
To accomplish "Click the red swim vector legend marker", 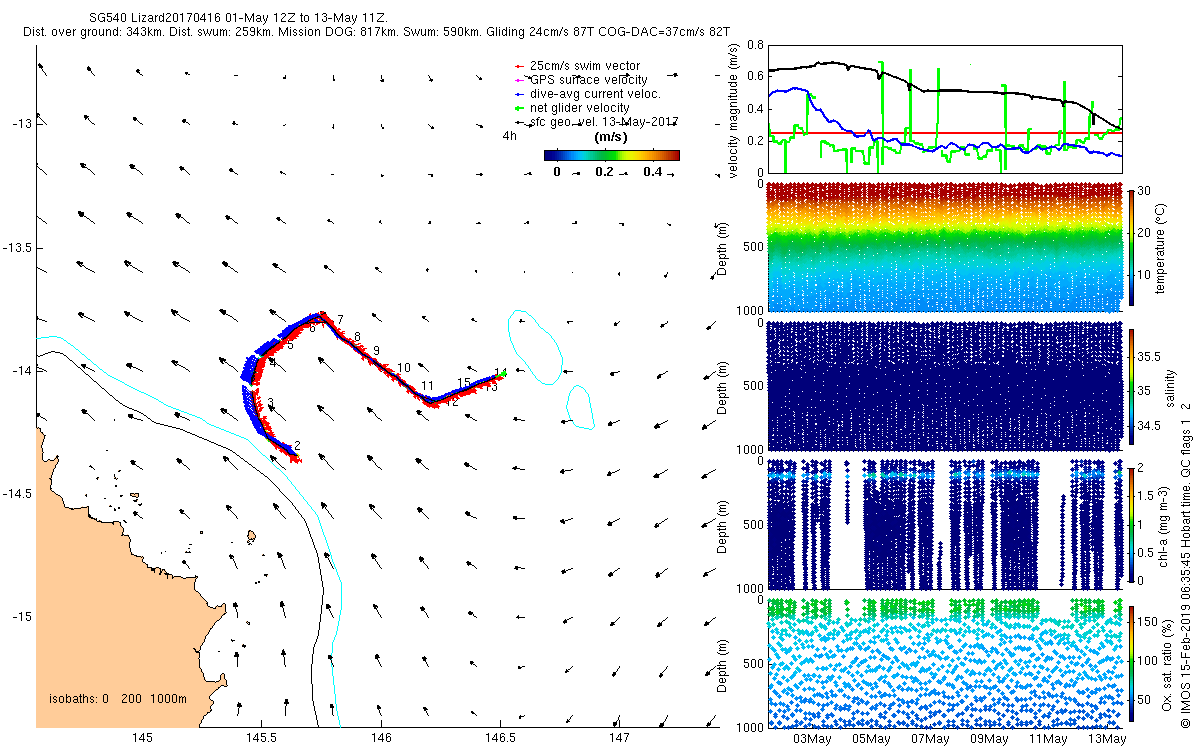I will [520, 67].
